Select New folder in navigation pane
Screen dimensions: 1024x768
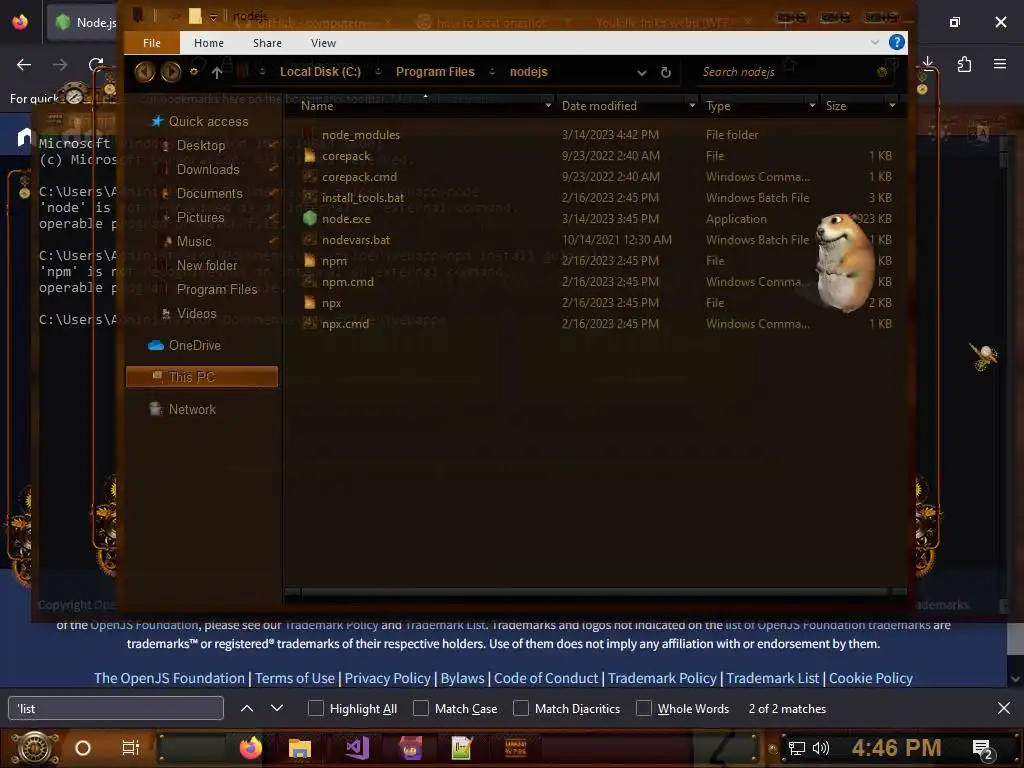pos(206,266)
